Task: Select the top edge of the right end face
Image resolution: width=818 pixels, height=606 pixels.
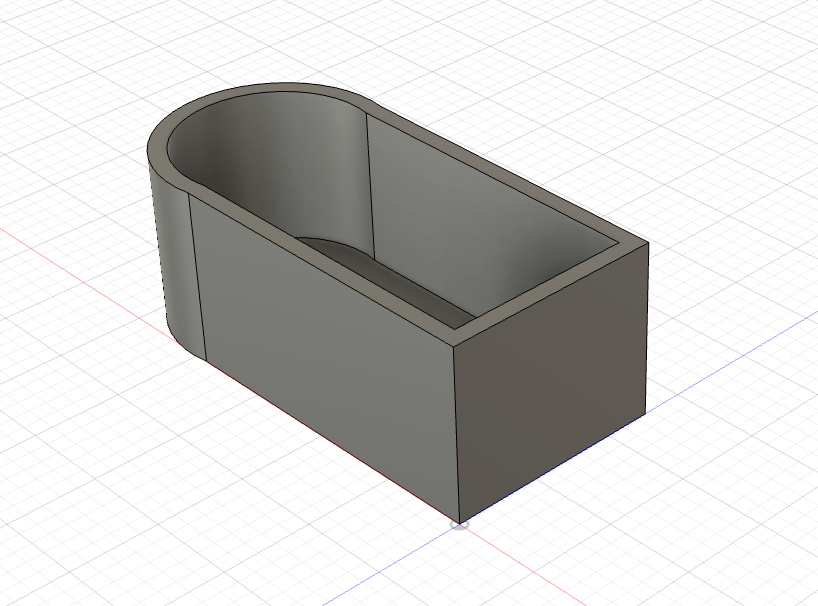Action: [x=550, y=294]
